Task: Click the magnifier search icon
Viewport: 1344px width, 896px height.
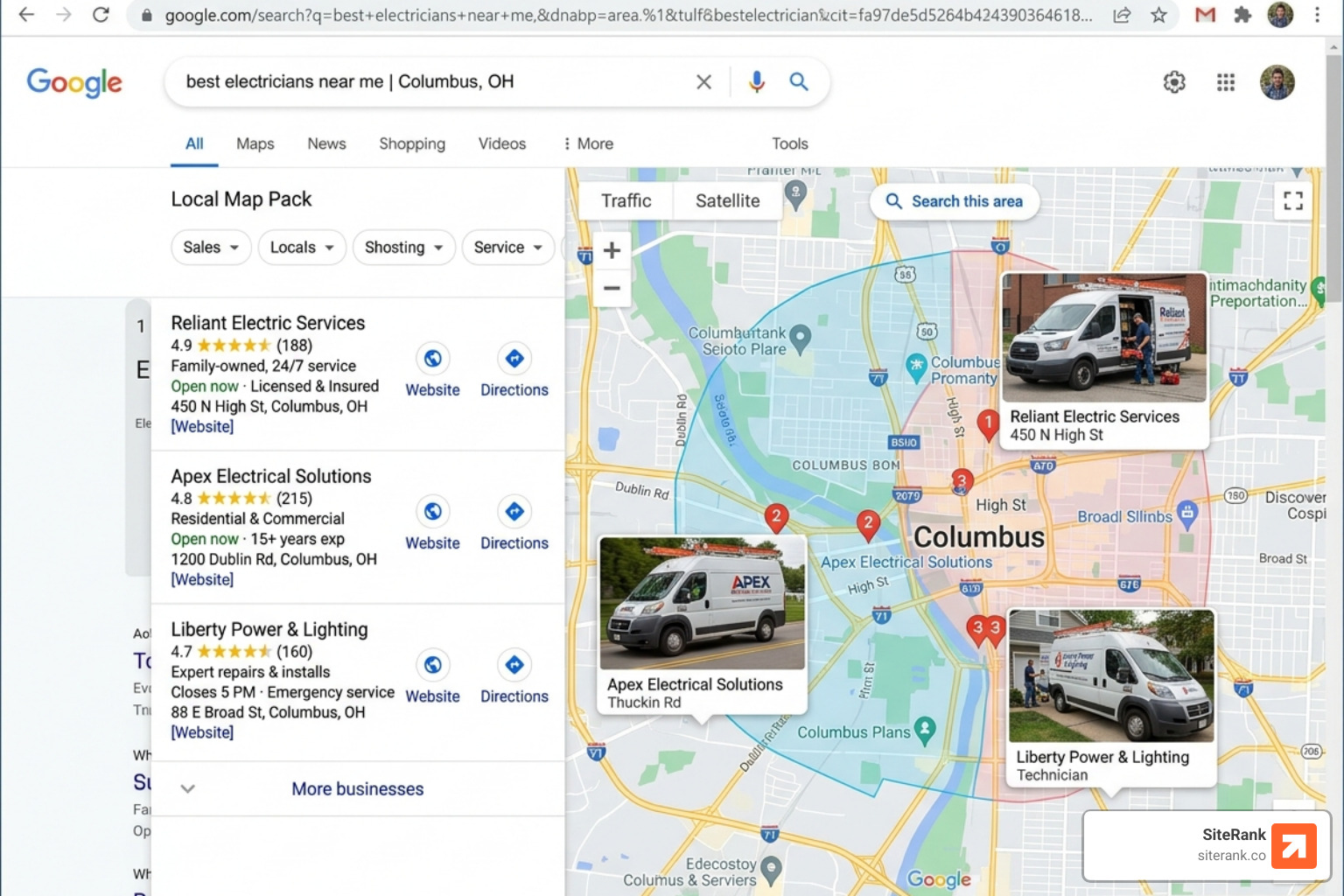Action: pos(799,82)
